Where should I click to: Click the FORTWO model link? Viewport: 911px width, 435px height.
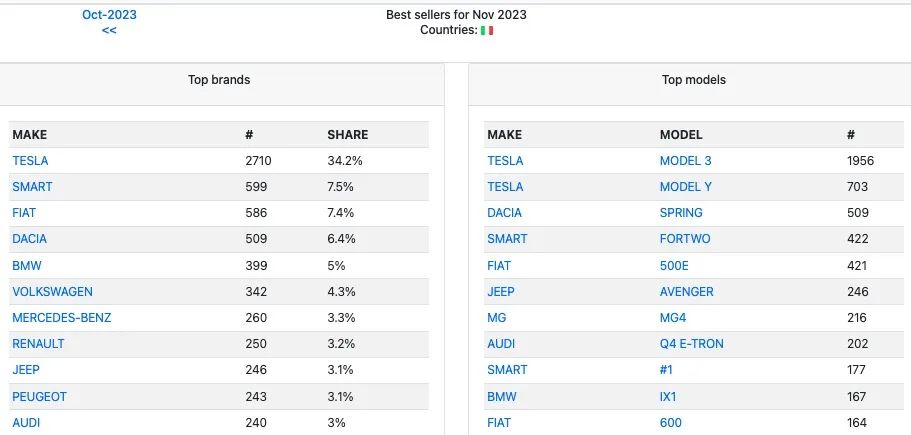click(x=685, y=239)
